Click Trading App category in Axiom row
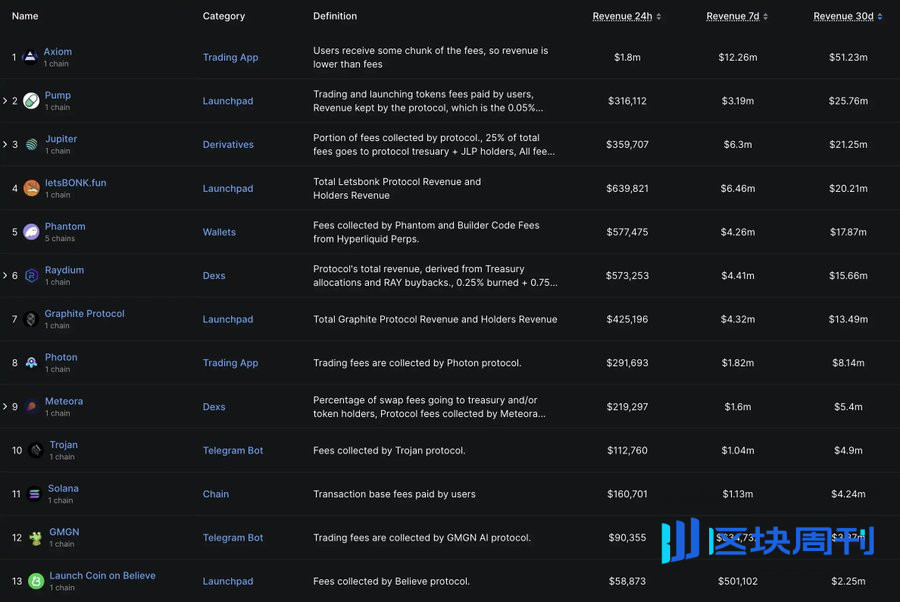 tap(230, 57)
